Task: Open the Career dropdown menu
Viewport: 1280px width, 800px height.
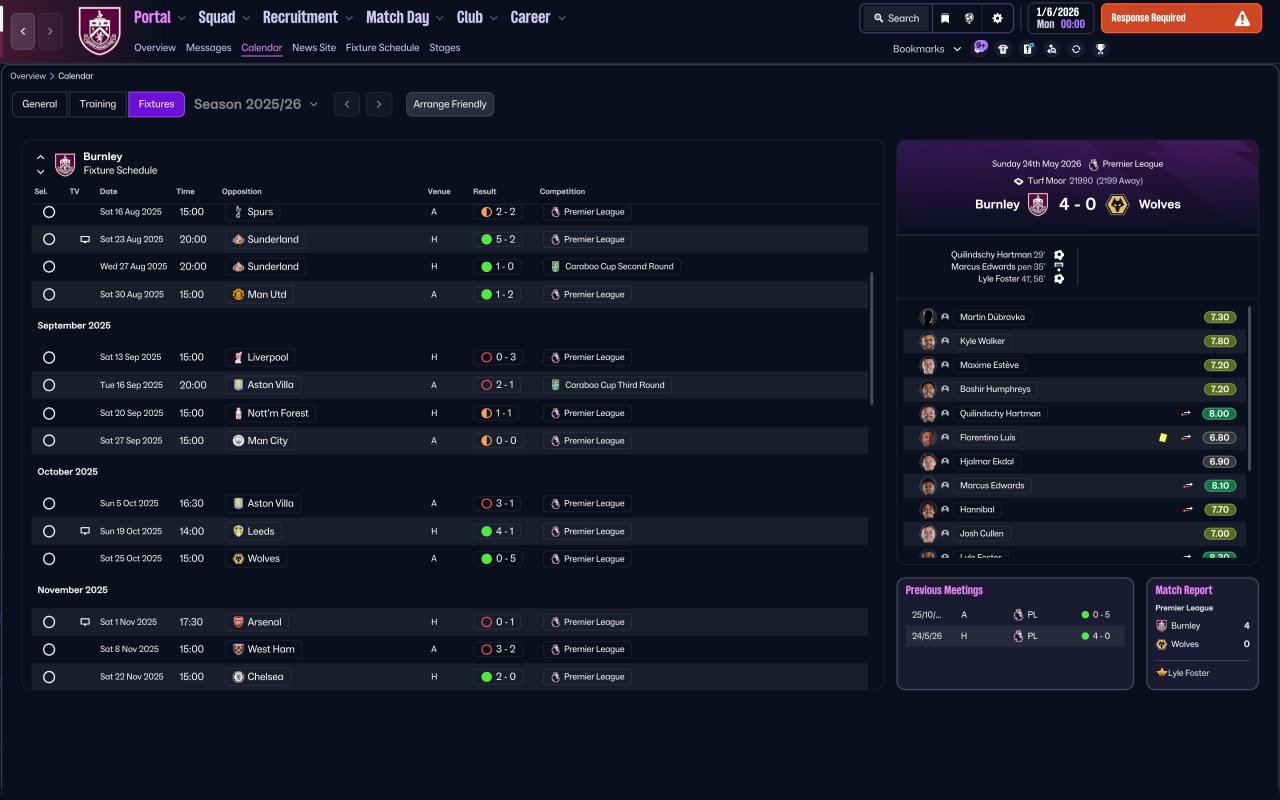Action: pos(538,17)
